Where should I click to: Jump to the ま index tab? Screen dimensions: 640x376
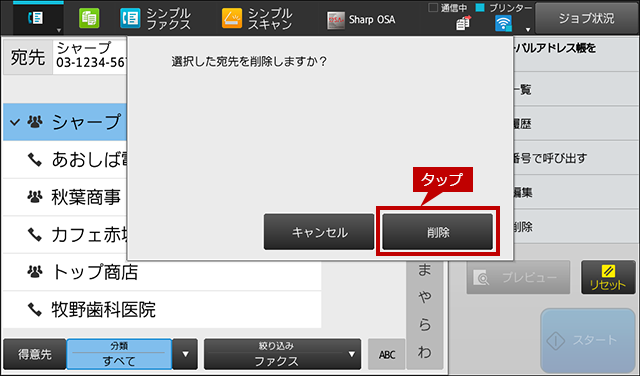[x=424, y=269]
